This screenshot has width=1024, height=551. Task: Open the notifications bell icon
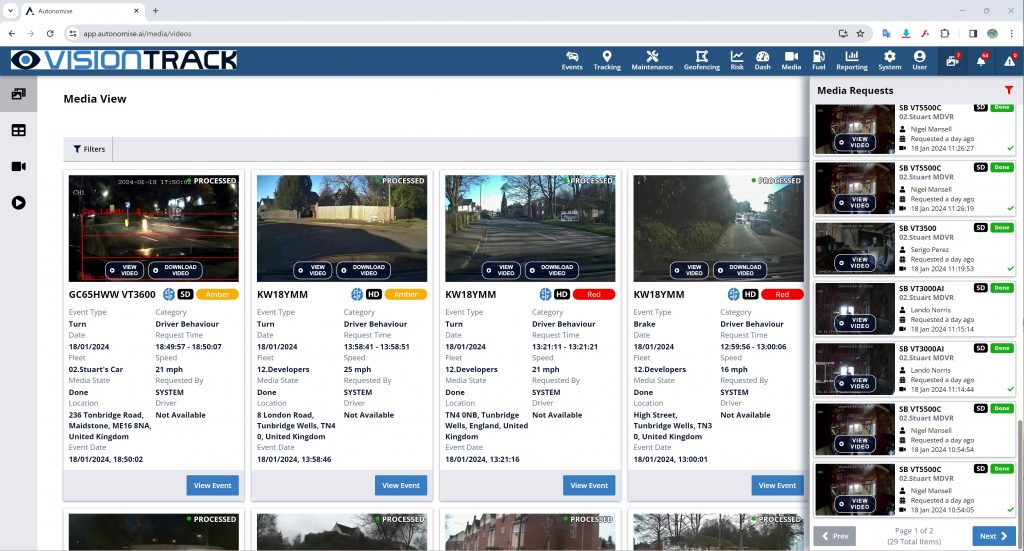(x=981, y=61)
